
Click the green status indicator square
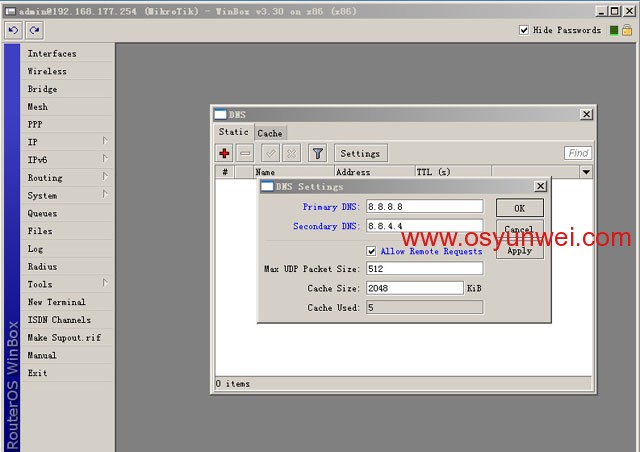pyautogui.click(x=613, y=30)
